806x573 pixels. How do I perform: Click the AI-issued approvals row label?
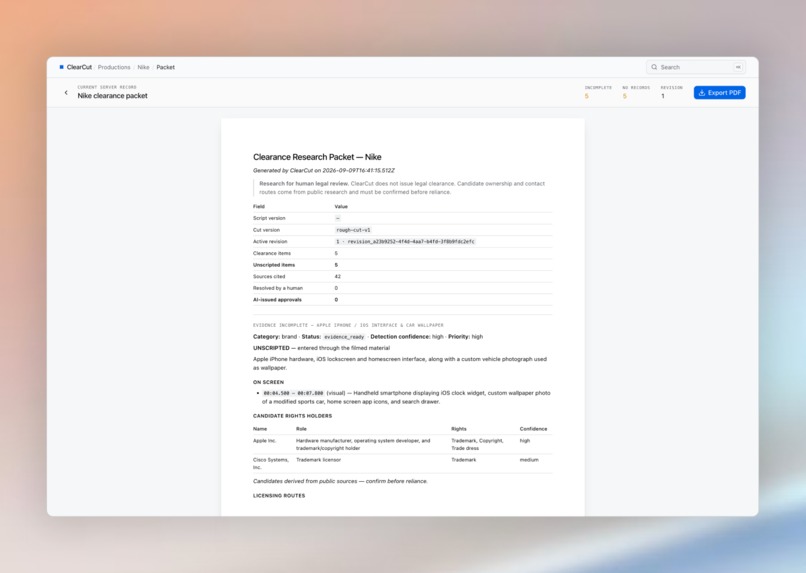[277, 300]
